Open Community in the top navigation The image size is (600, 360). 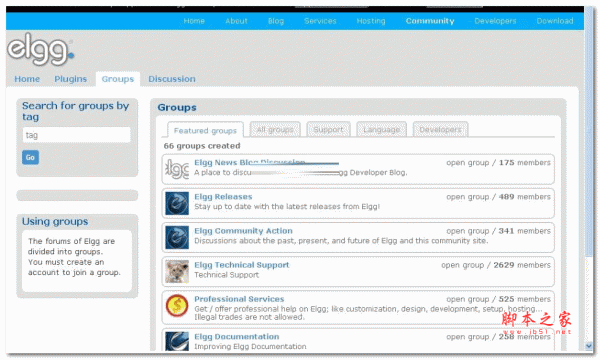[430, 21]
